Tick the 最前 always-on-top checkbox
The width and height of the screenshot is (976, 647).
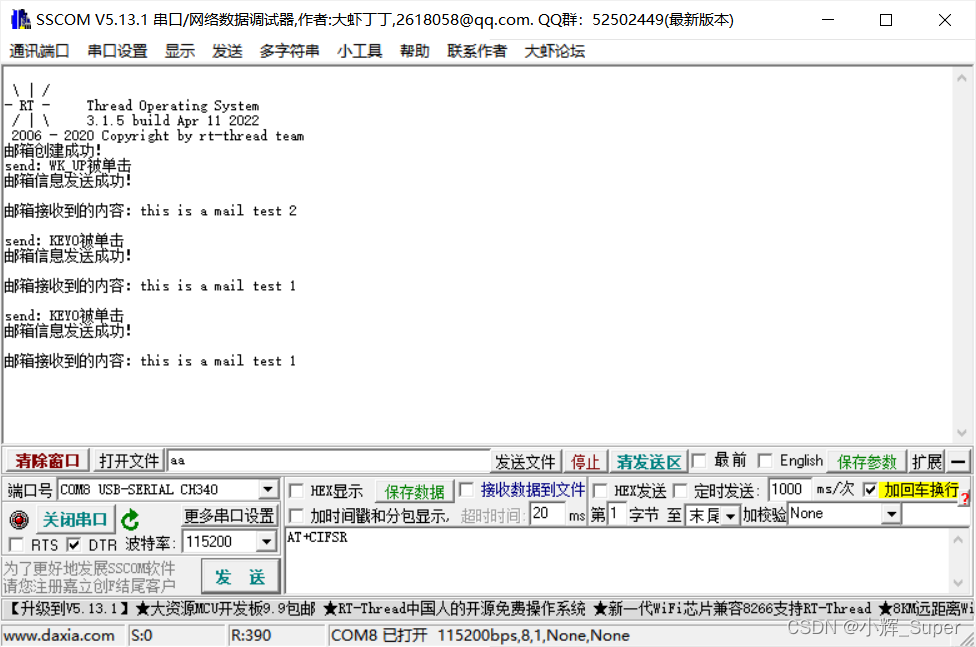point(699,461)
